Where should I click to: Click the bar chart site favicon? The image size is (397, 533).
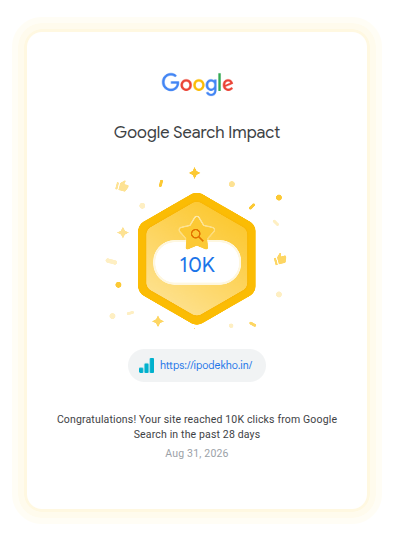pos(146,365)
